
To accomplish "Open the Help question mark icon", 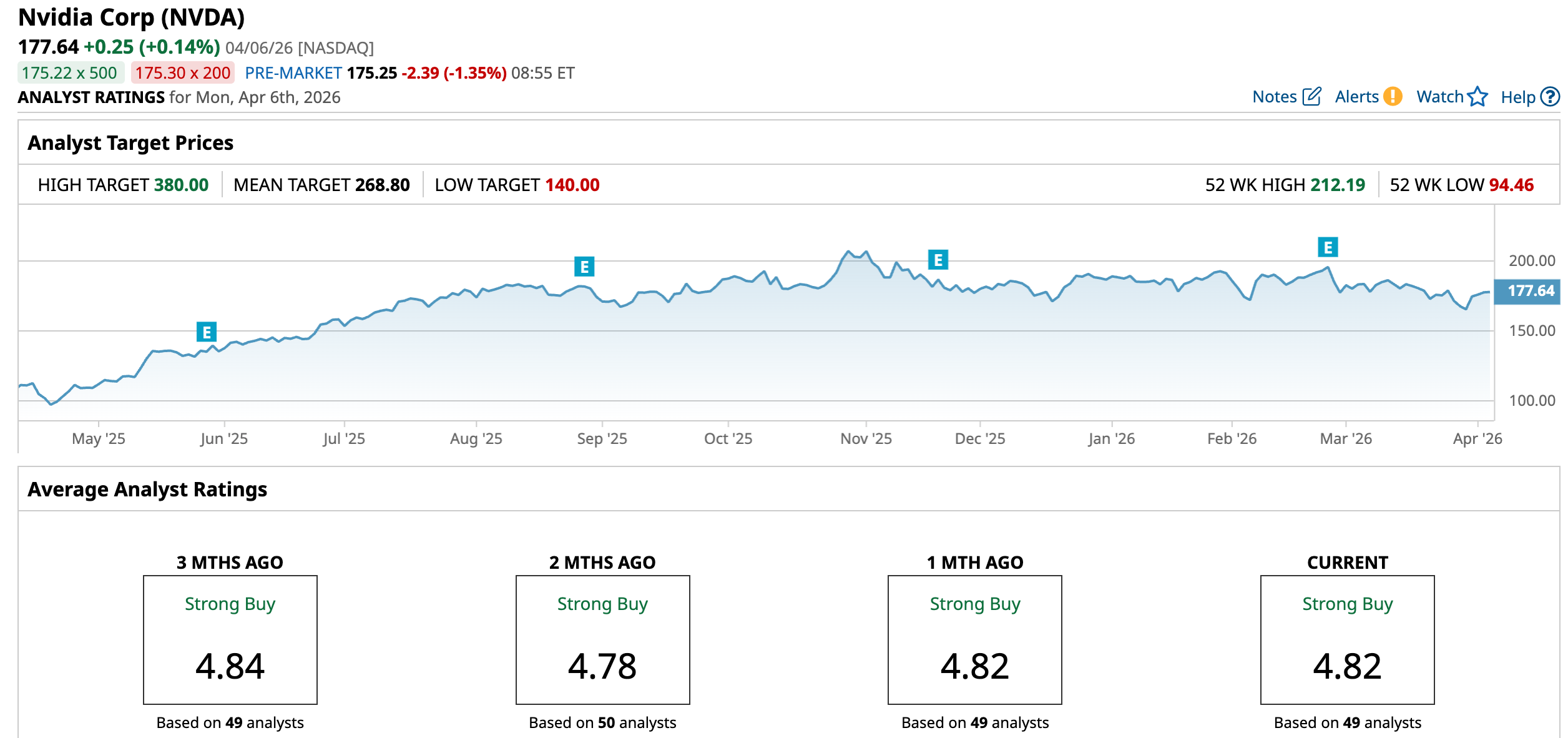I will (x=1550, y=97).
